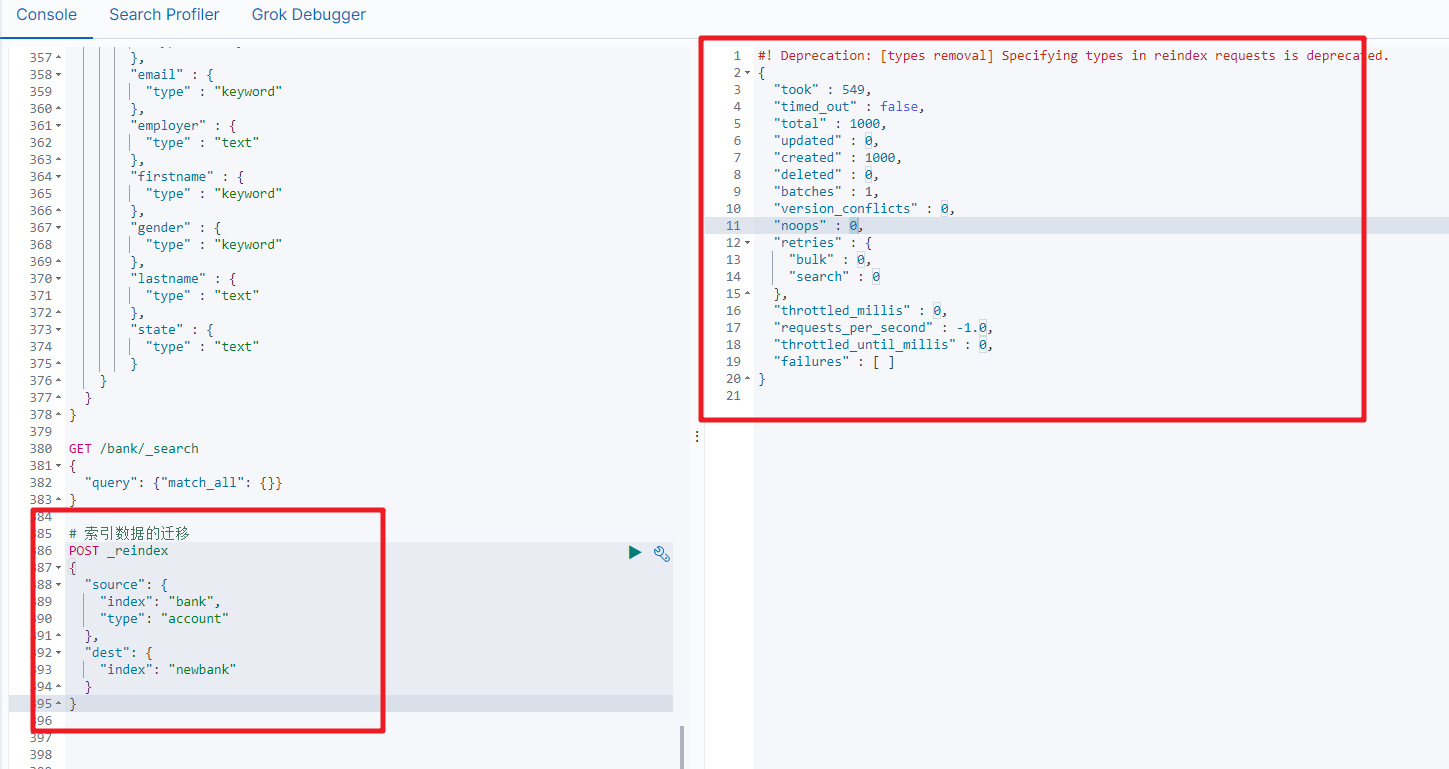Click the "type": "account" line
The height and width of the screenshot is (769, 1449).
164,619
